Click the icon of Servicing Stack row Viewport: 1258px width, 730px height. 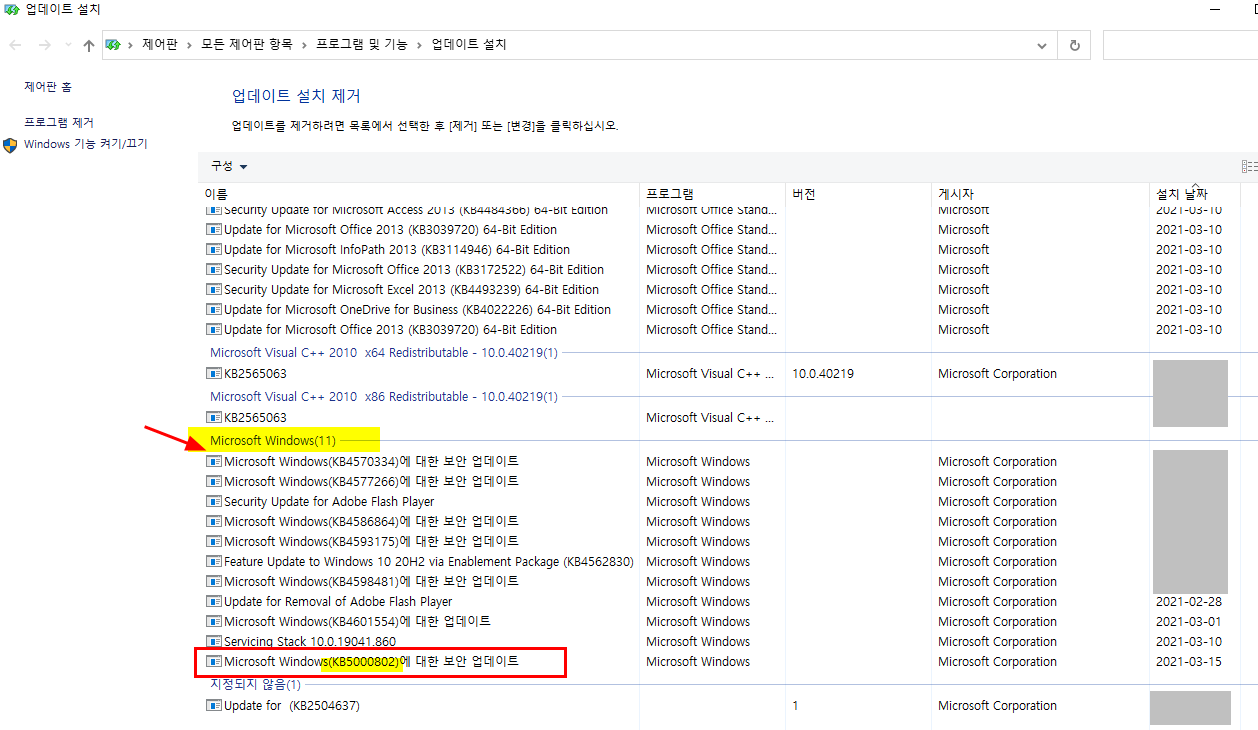point(214,642)
